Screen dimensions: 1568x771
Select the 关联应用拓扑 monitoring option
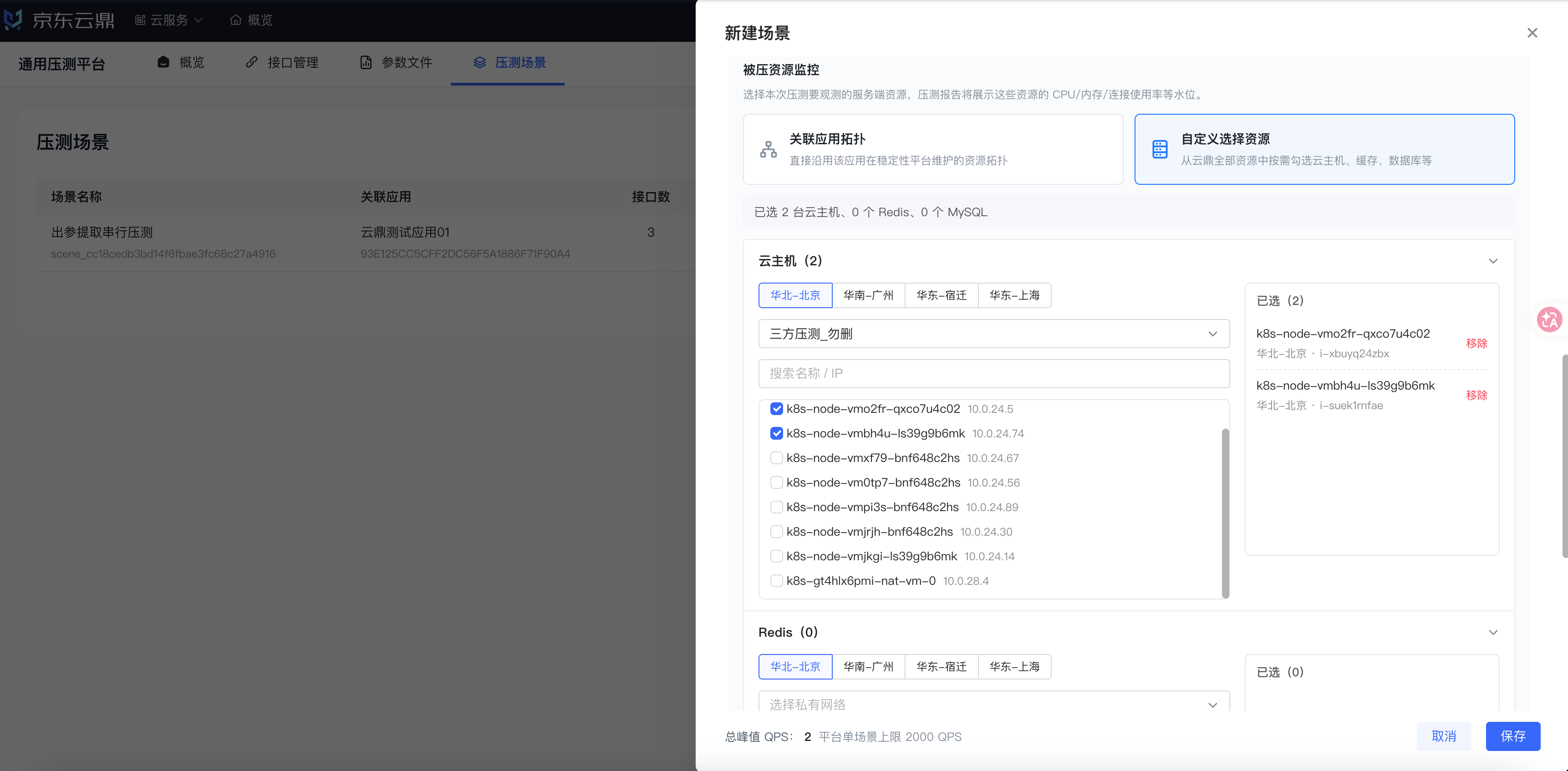932,149
